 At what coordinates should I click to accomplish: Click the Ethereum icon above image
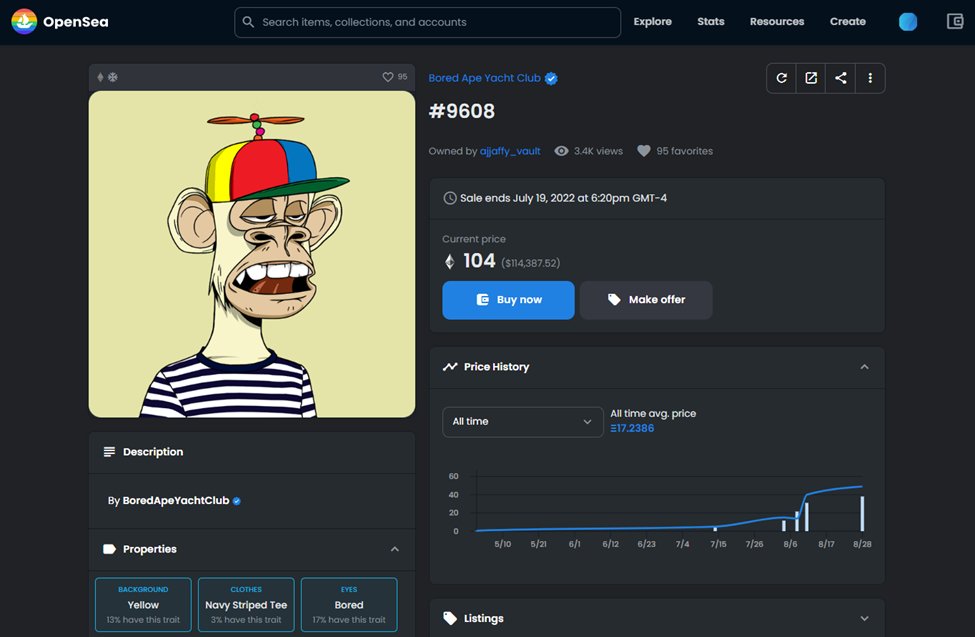pos(100,77)
